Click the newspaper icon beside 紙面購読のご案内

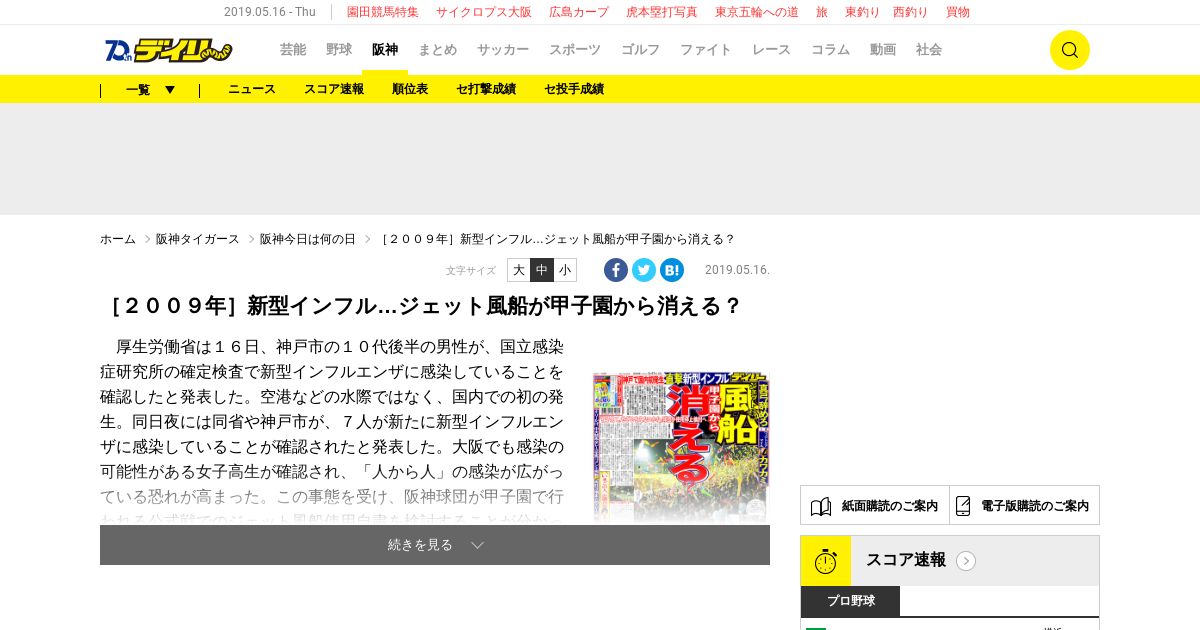(821, 506)
